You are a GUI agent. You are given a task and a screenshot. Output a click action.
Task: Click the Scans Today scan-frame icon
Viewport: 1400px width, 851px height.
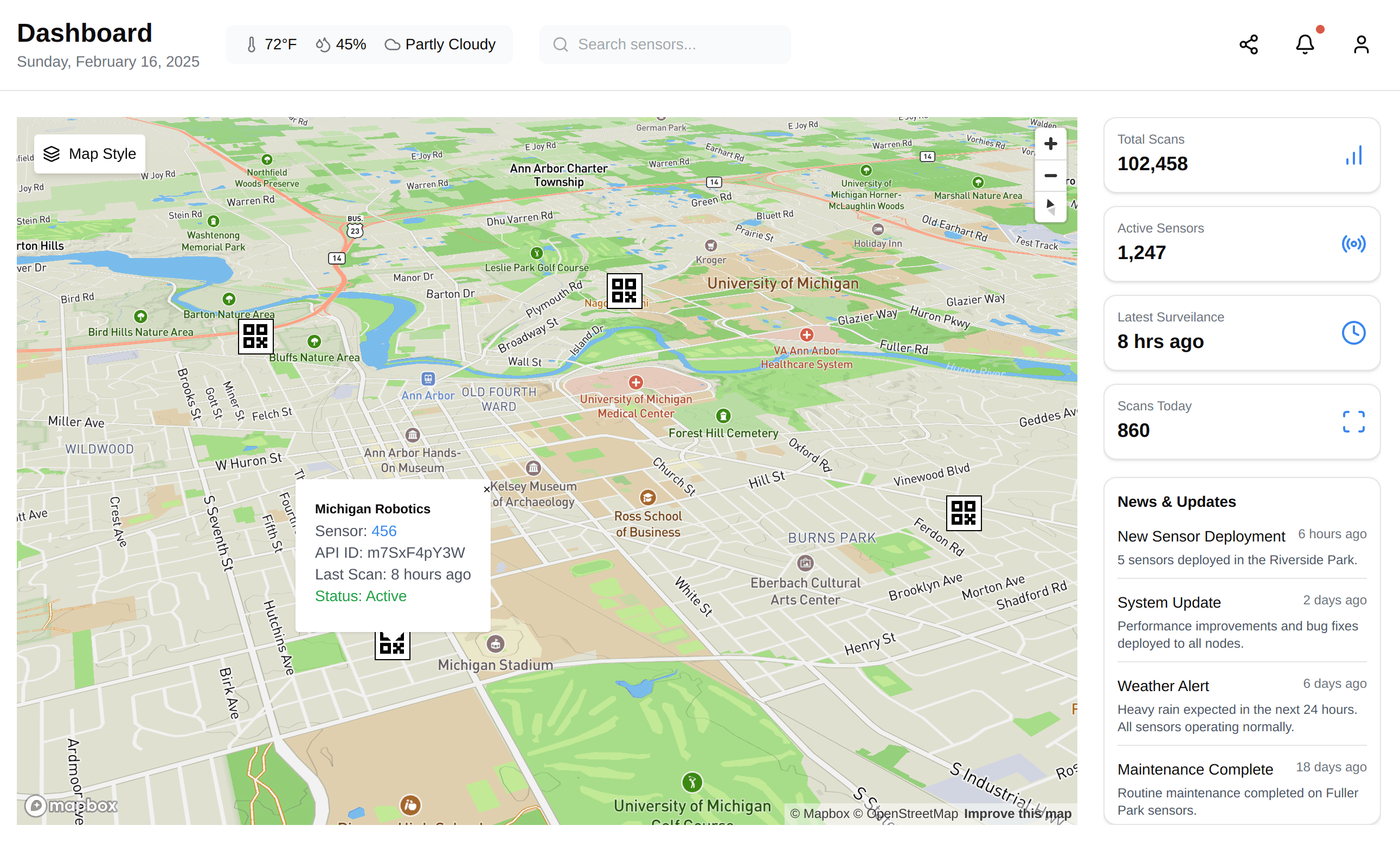(1353, 422)
